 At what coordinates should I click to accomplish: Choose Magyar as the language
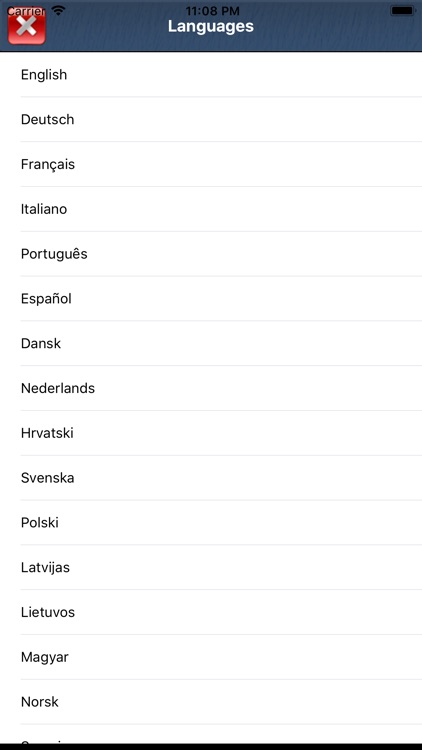[x=211, y=657]
